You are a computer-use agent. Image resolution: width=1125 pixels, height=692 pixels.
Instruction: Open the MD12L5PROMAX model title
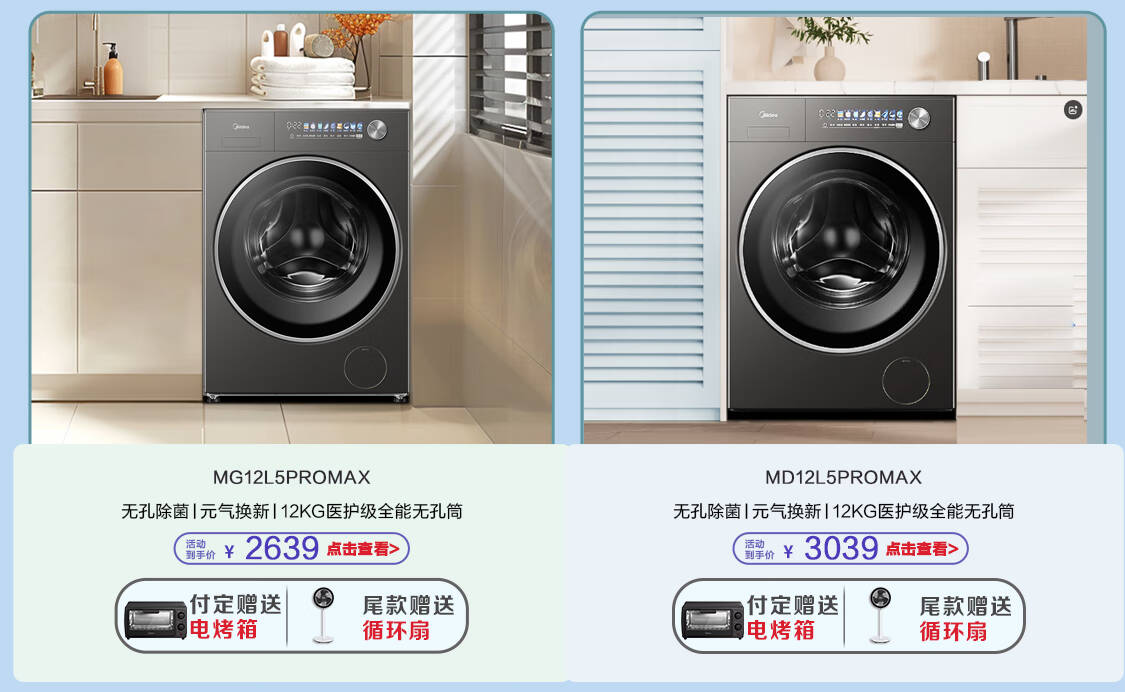tap(843, 477)
